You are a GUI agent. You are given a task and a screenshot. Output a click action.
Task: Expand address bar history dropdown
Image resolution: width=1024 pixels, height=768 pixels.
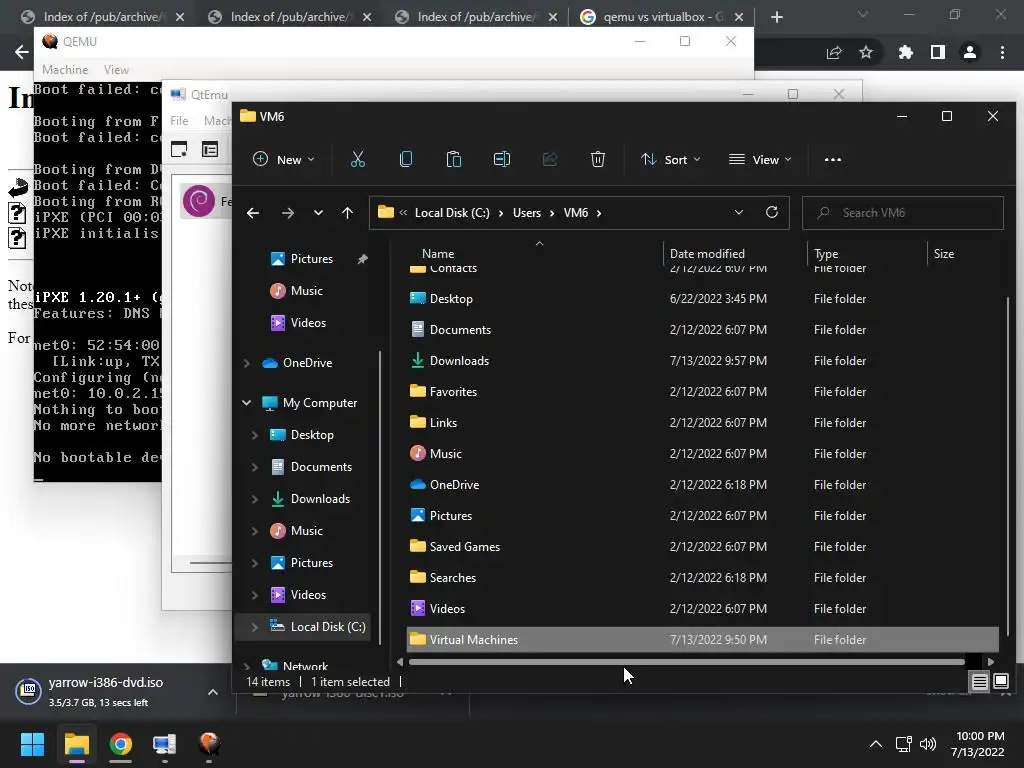pos(739,212)
